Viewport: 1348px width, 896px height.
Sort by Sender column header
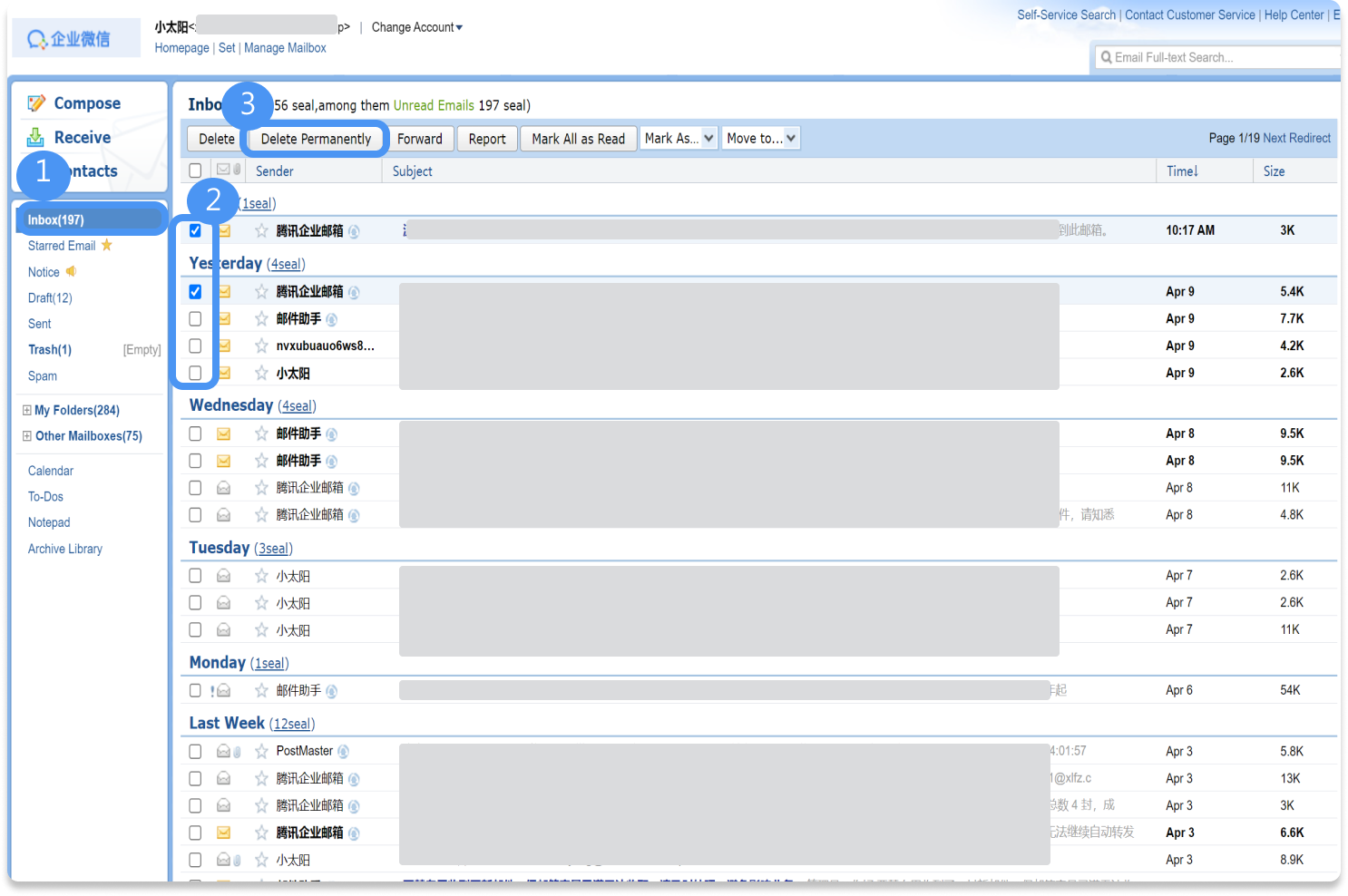click(x=275, y=170)
